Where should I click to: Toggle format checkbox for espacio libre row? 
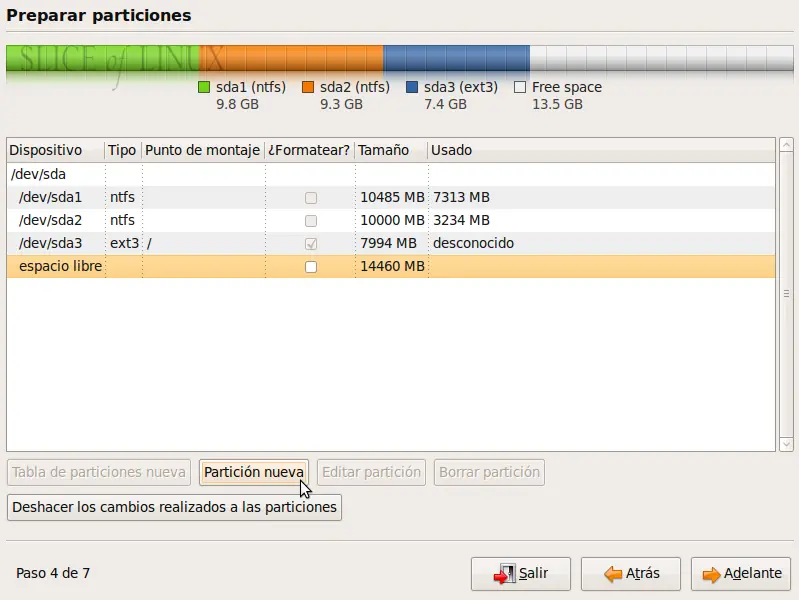pos(311,267)
